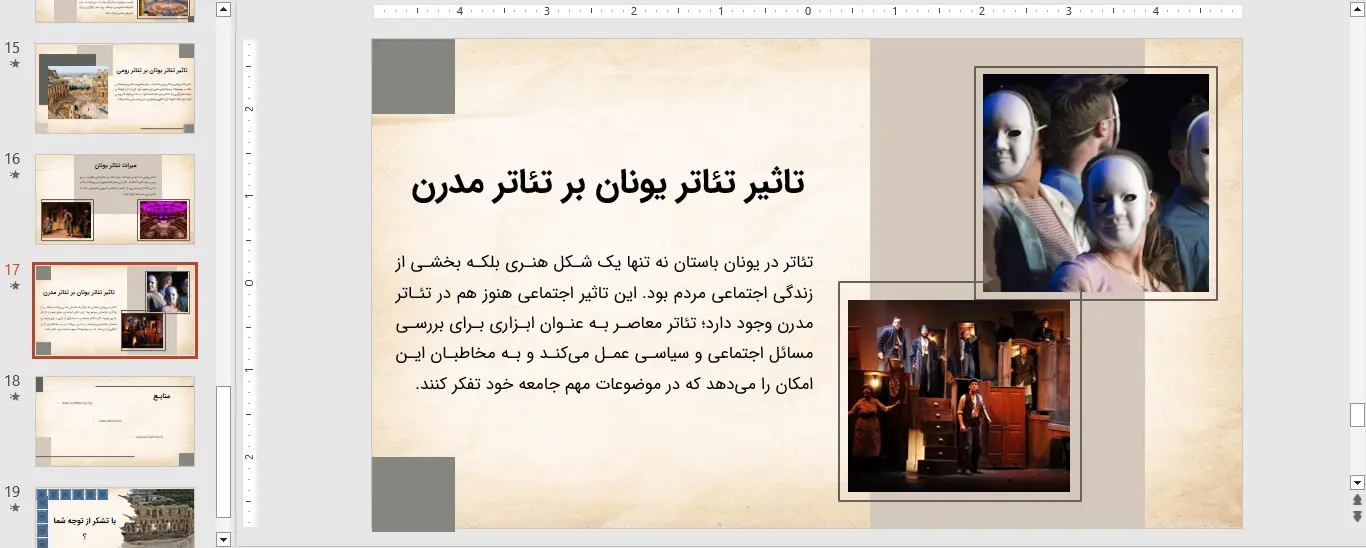Go to previous slide with double-arrow up button
The image size is (1366, 548).
(1357, 499)
